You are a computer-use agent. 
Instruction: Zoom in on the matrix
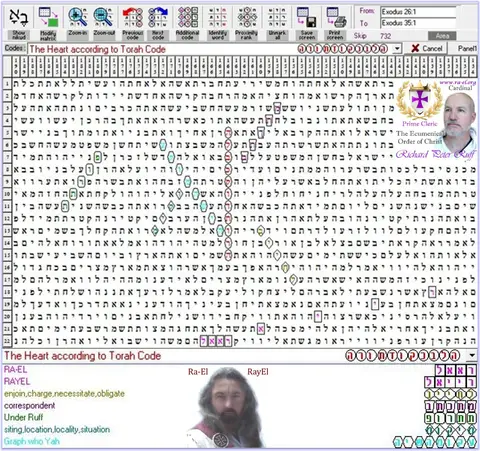(x=77, y=22)
